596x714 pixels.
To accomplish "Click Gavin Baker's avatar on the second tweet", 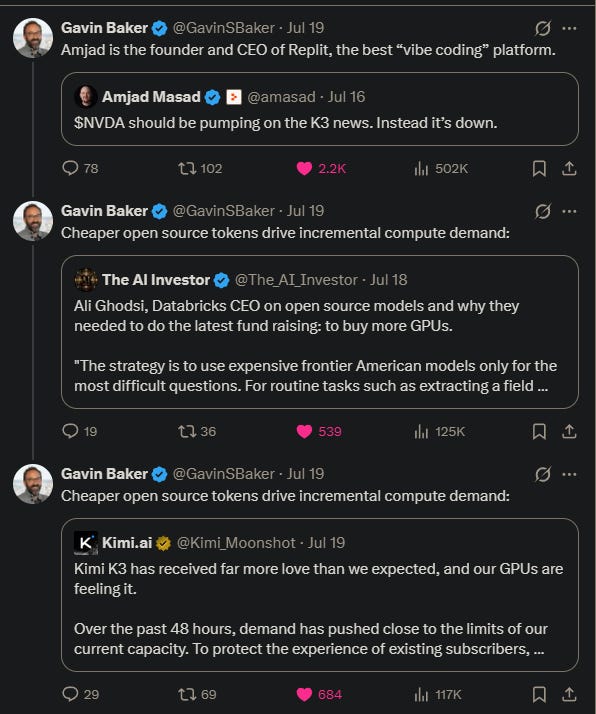I will point(33,221).
